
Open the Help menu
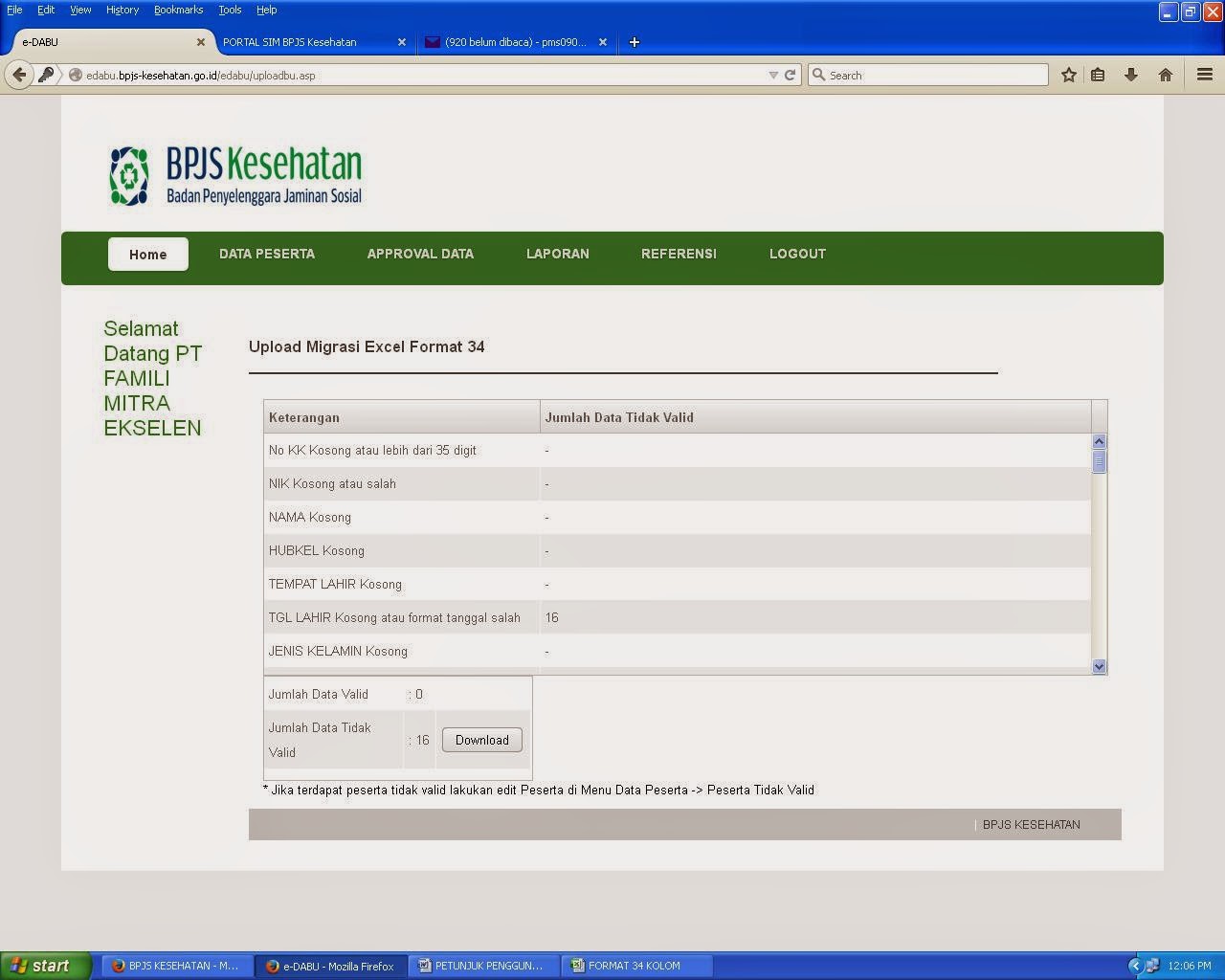pos(266,10)
